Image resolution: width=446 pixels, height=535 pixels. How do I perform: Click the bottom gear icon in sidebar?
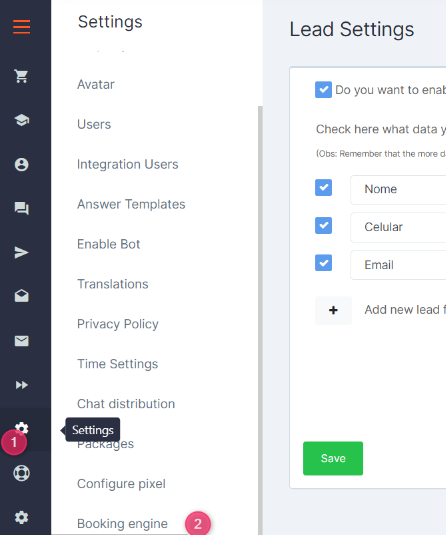coord(21,517)
